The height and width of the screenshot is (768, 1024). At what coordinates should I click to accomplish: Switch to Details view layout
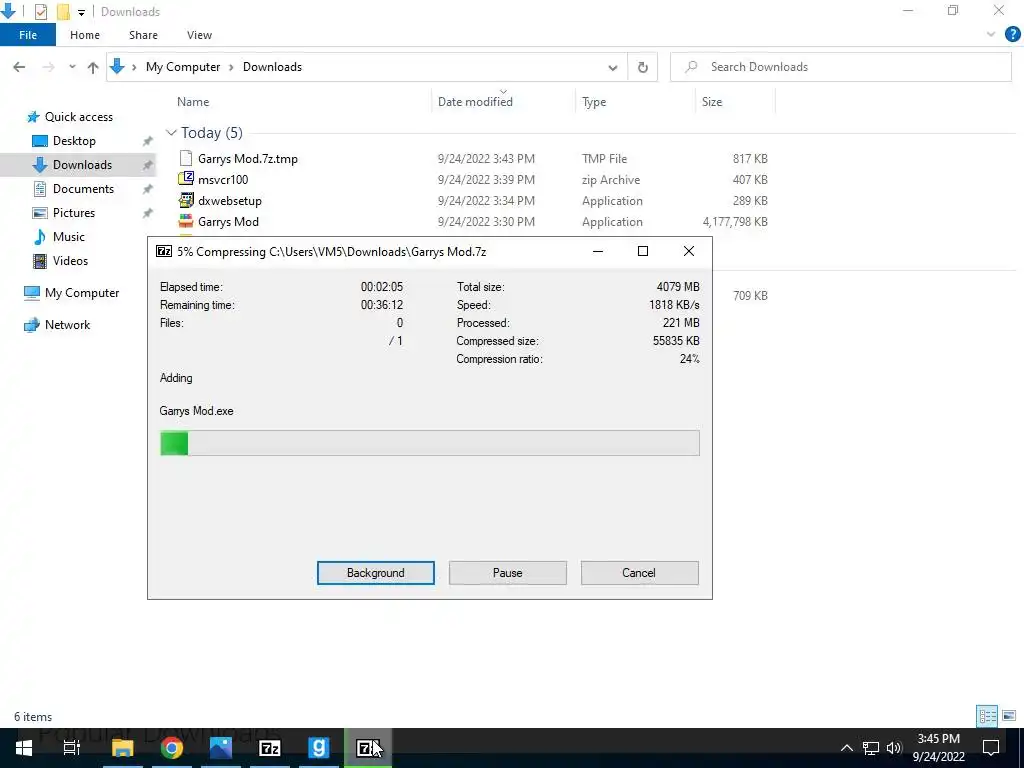coord(987,716)
